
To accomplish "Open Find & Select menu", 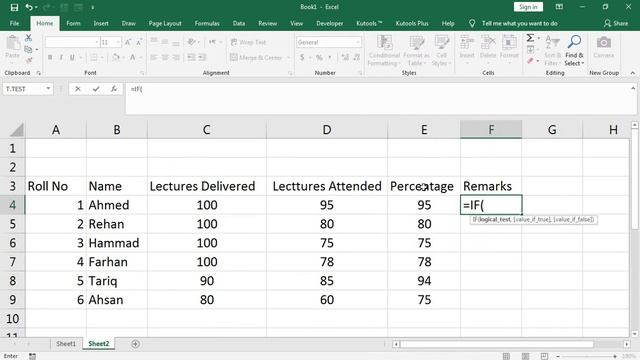I will pyautogui.click(x=574, y=51).
